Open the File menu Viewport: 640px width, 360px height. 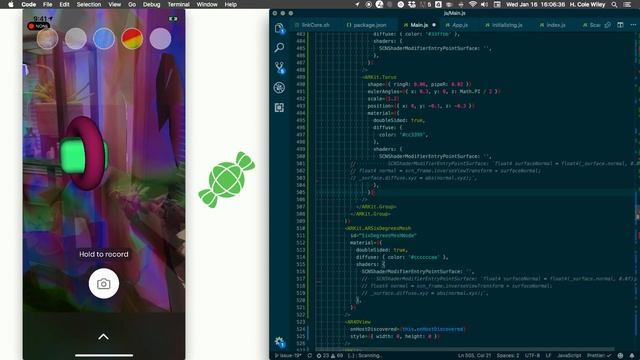[47, 4]
